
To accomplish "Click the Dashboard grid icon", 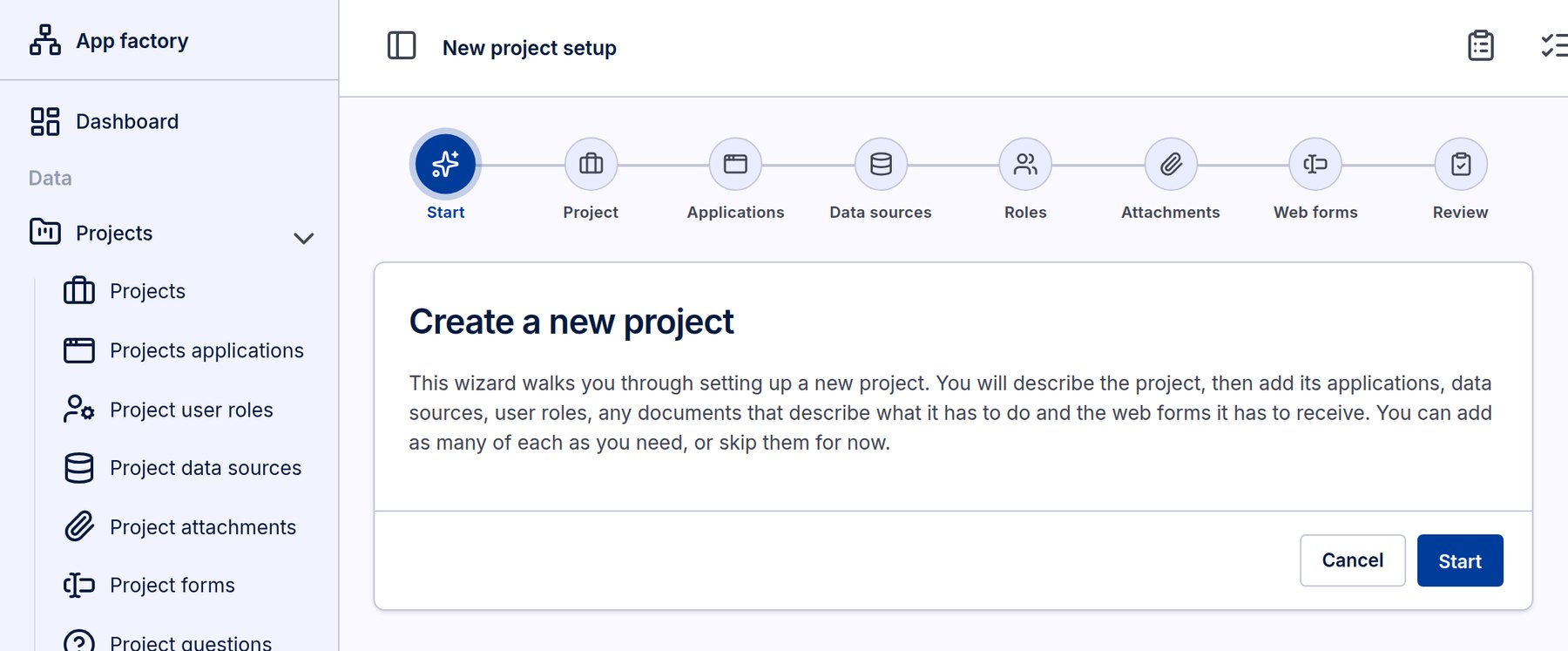I will (x=45, y=121).
